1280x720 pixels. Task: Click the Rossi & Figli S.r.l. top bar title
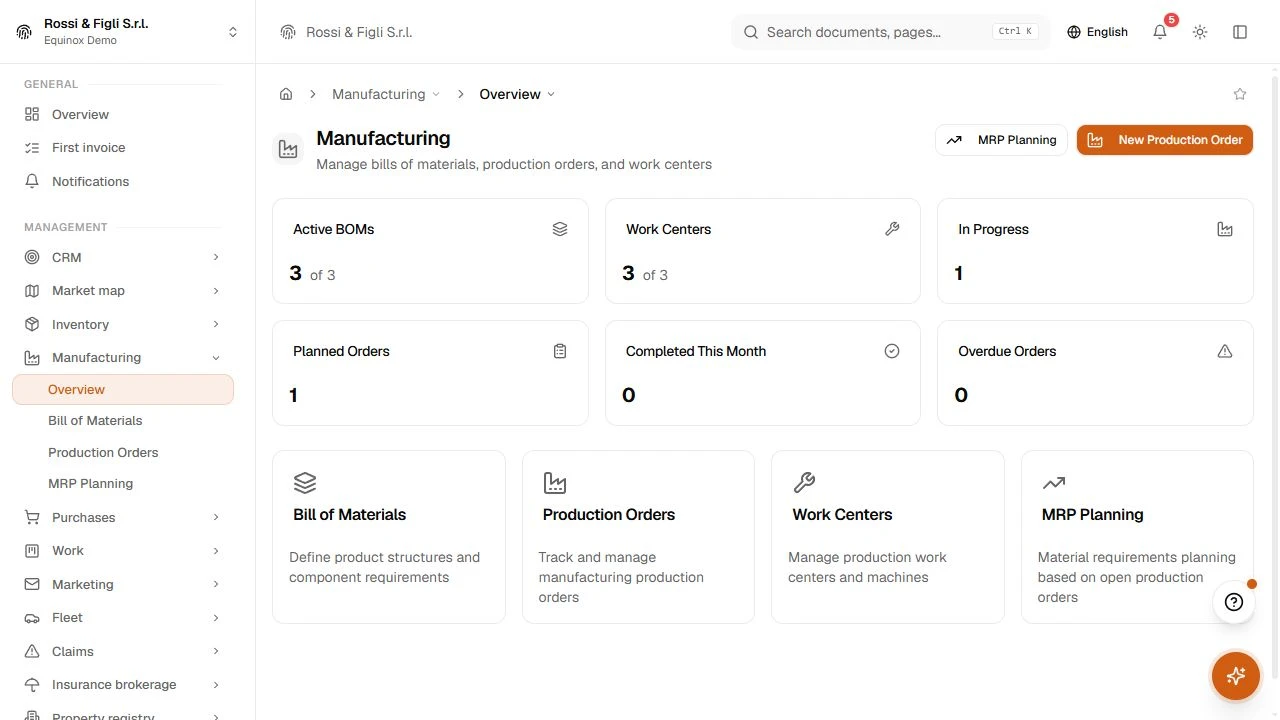point(359,32)
